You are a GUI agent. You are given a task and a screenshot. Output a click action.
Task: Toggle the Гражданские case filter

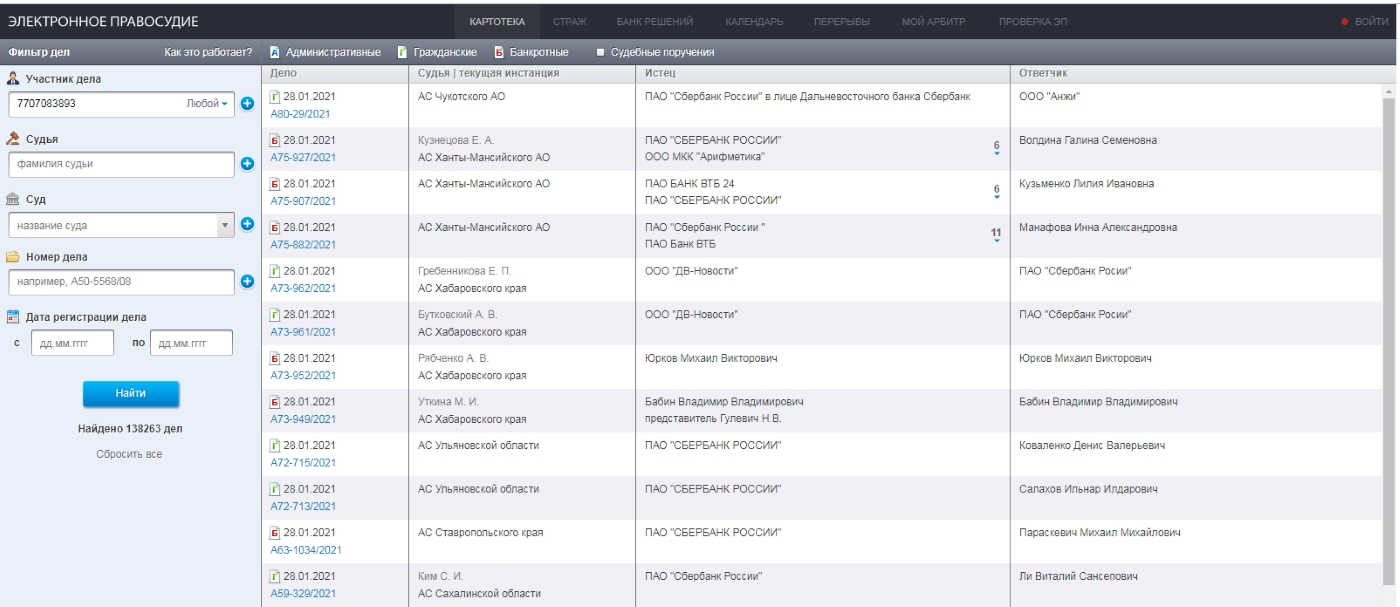pos(437,51)
